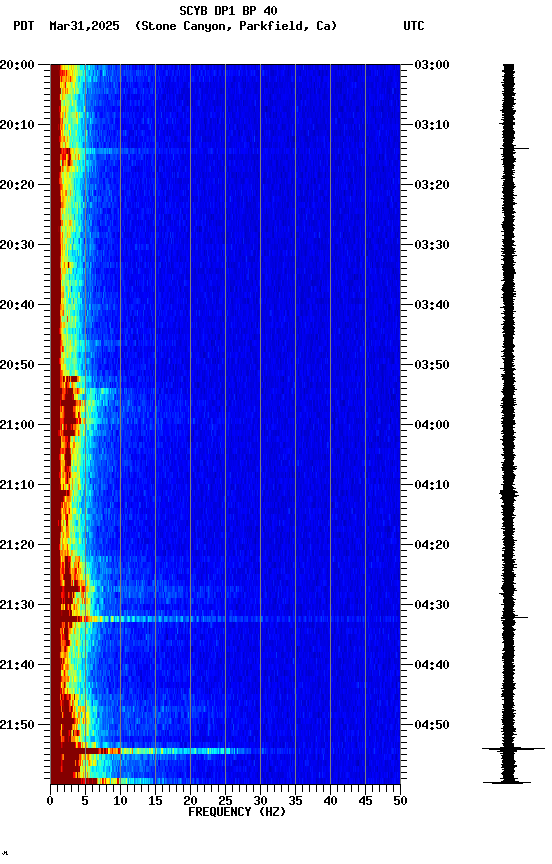This screenshot has height=864, width=552.
Task: Click the 21:40 PDT time label
Action: click(17, 666)
